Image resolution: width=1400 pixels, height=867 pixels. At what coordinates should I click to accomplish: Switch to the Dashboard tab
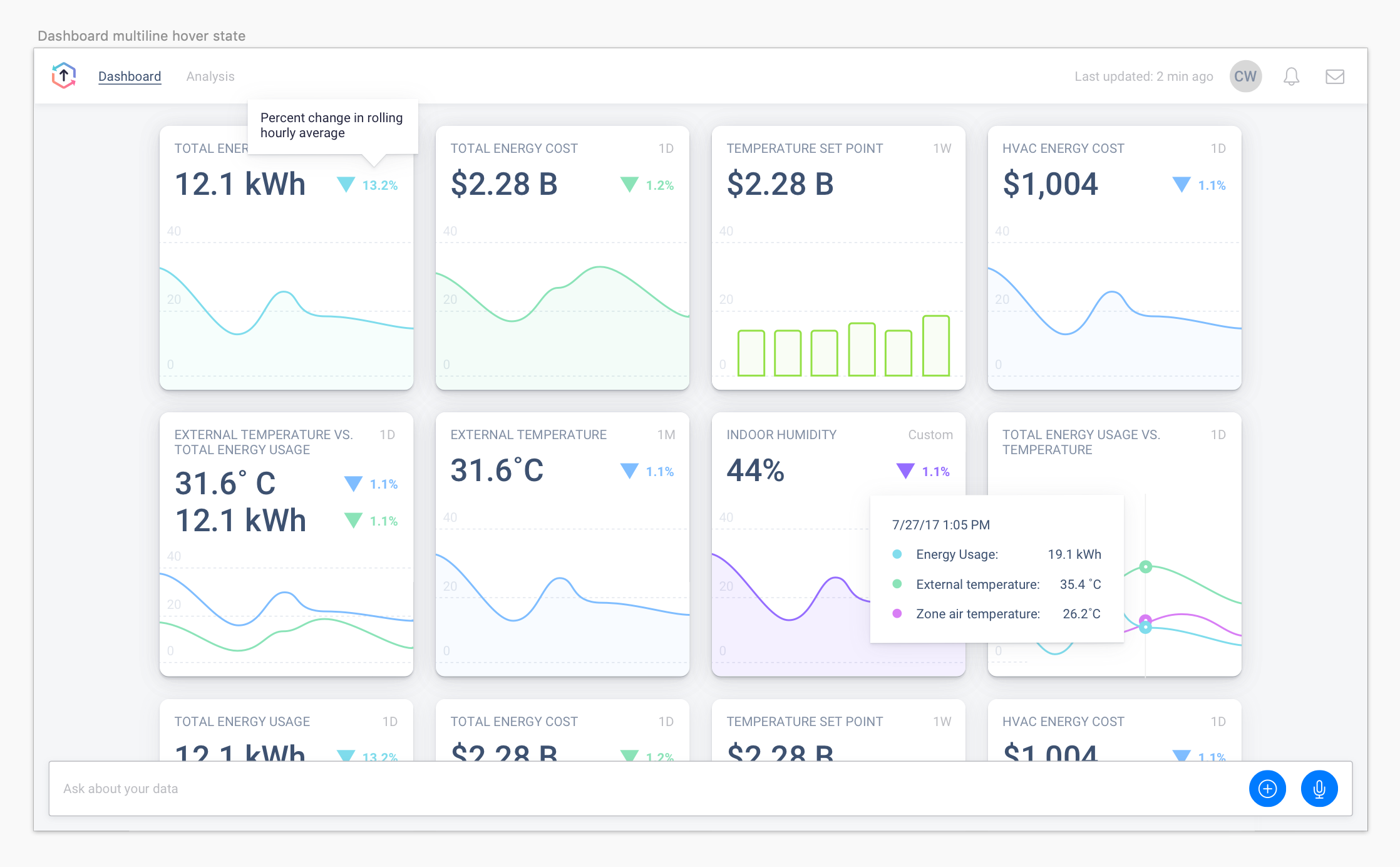(130, 76)
